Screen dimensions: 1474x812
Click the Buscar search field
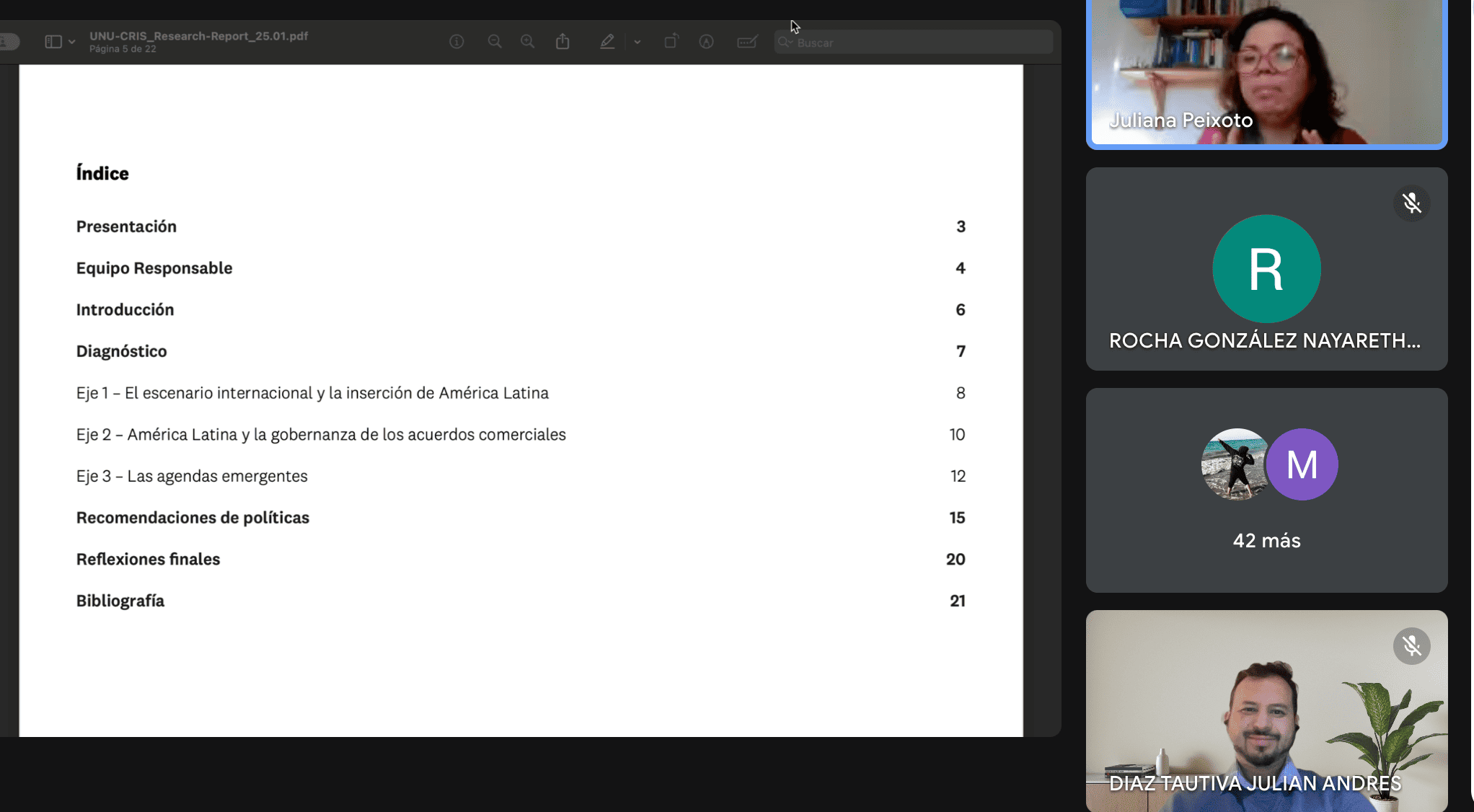[x=914, y=43]
